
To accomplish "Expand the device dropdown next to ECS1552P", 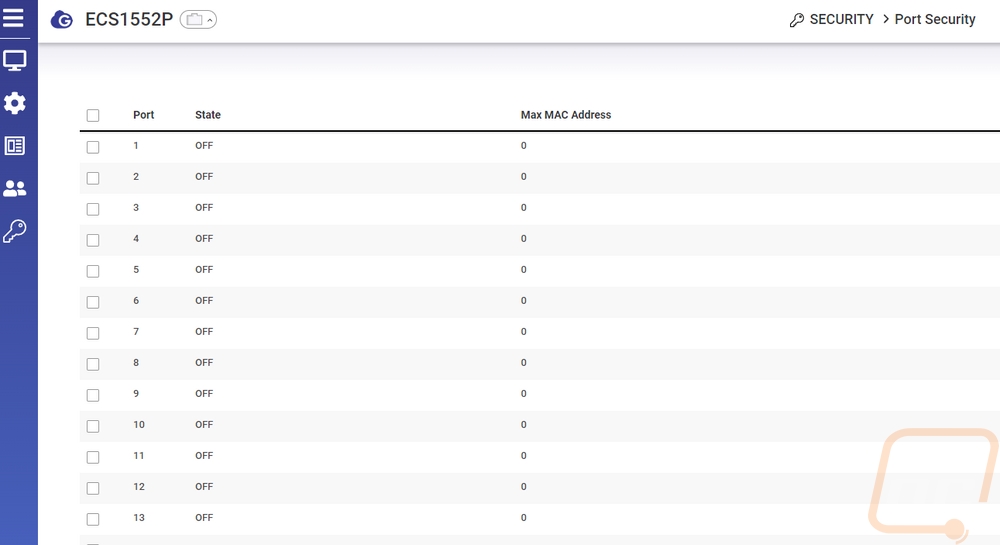I will pyautogui.click(x=198, y=20).
